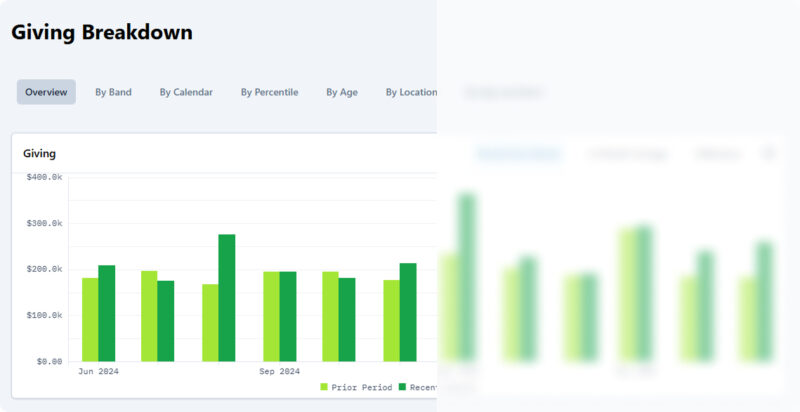The image size is (800, 412).
Task: Switch to the By Age tab
Action: [x=341, y=92]
